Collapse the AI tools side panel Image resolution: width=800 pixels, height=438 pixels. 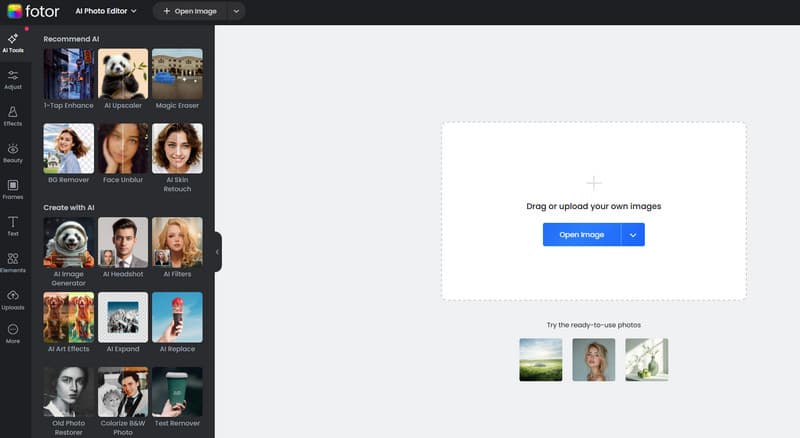tap(217, 252)
